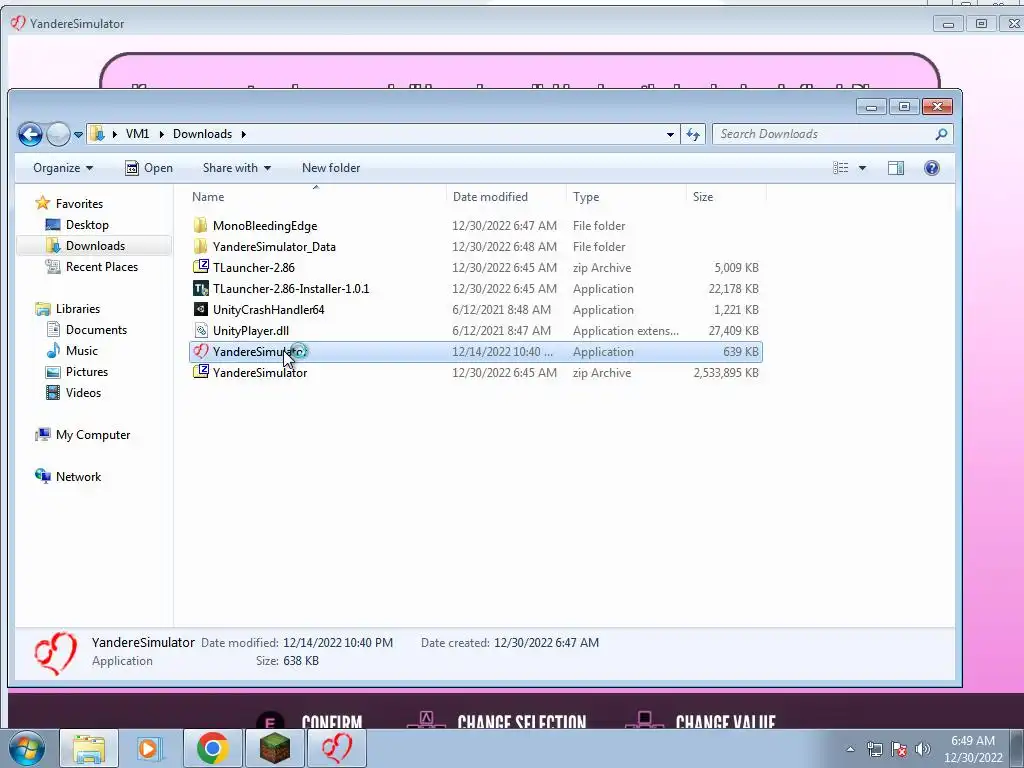Create a New folder
Viewport: 1024px width, 768px height.
coord(331,168)
